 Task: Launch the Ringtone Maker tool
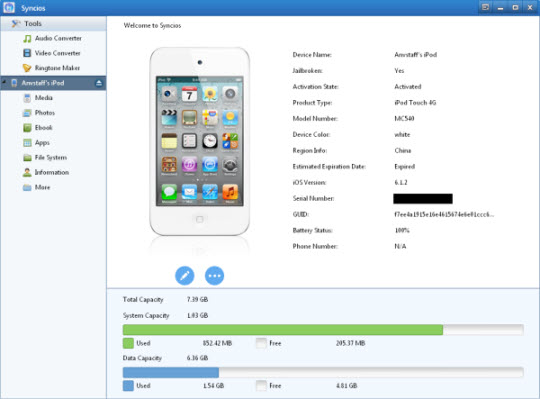coord(51,68)
